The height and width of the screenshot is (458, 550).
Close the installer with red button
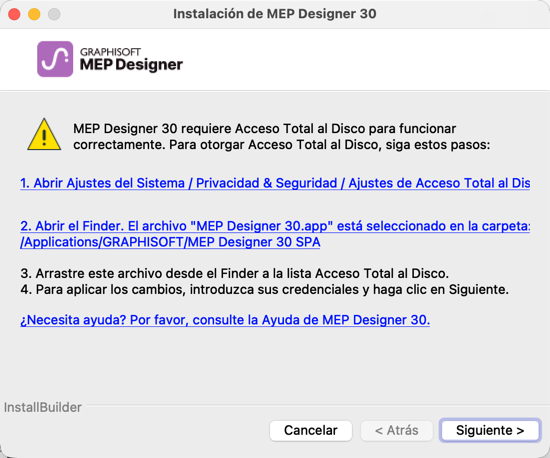coord(14,14)
